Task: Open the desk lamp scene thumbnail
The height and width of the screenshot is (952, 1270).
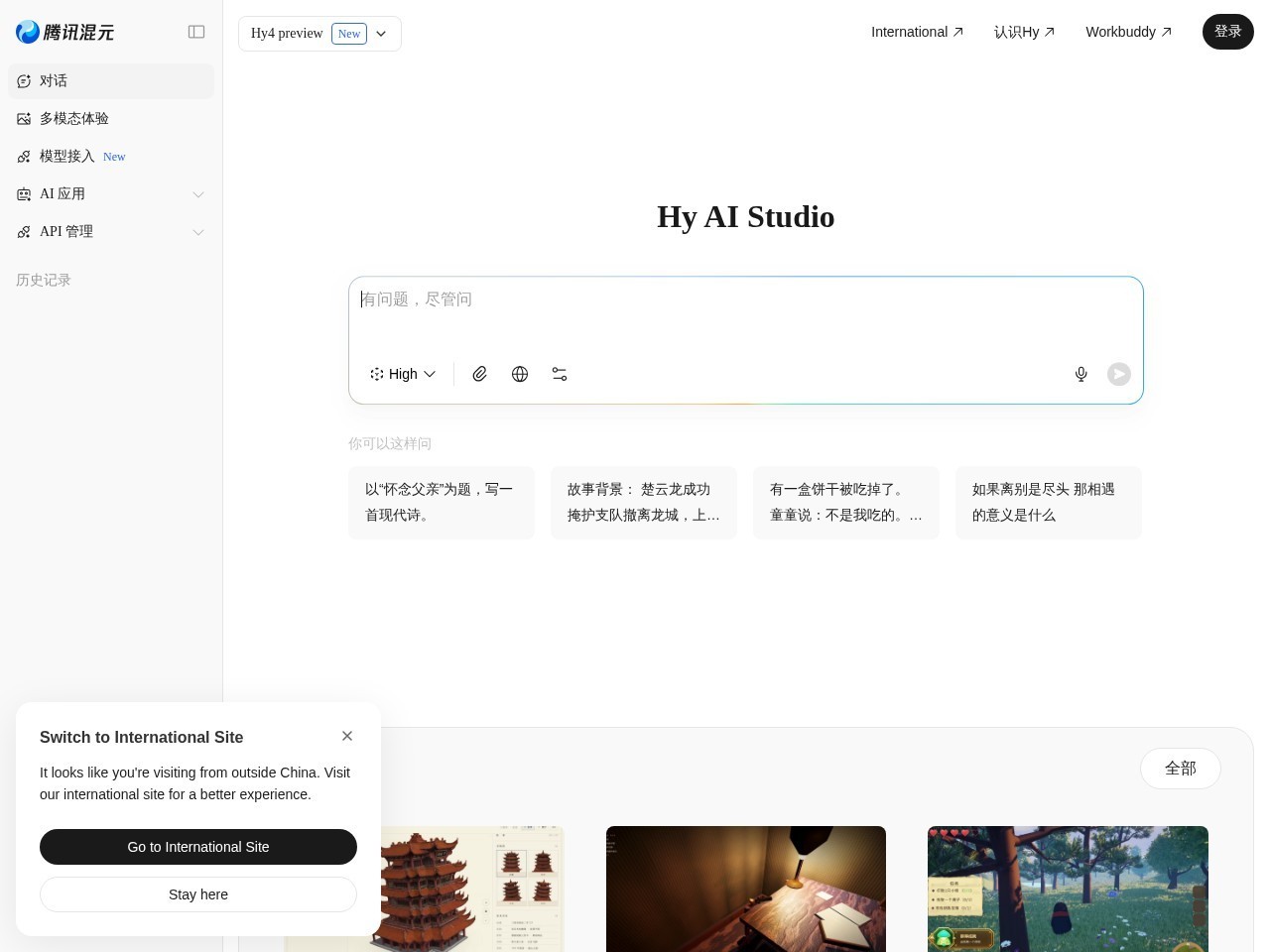Action: (x=746, y=889)
